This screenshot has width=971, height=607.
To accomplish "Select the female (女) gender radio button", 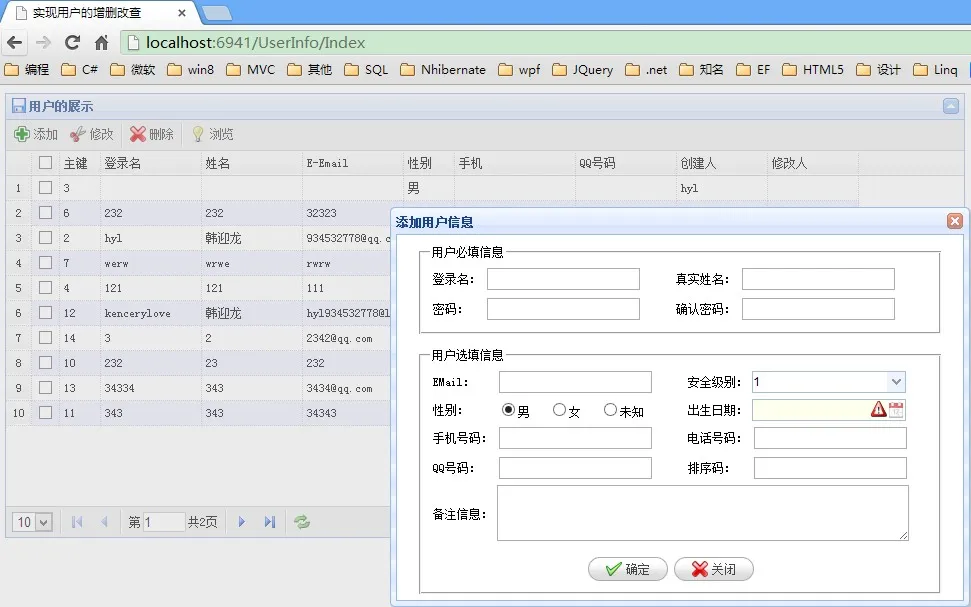I will [x=559, y=410].
